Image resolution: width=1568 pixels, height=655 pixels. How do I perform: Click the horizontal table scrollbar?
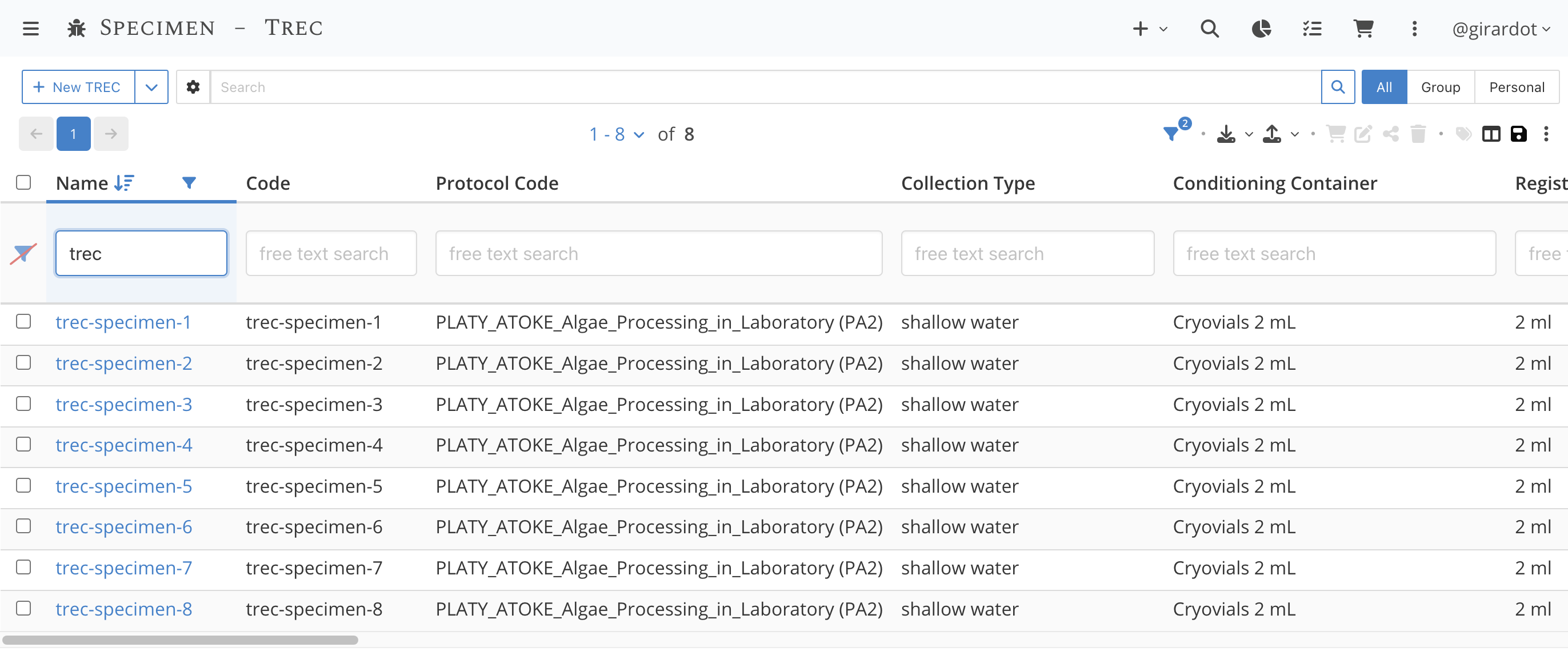[x=180, y=640]
